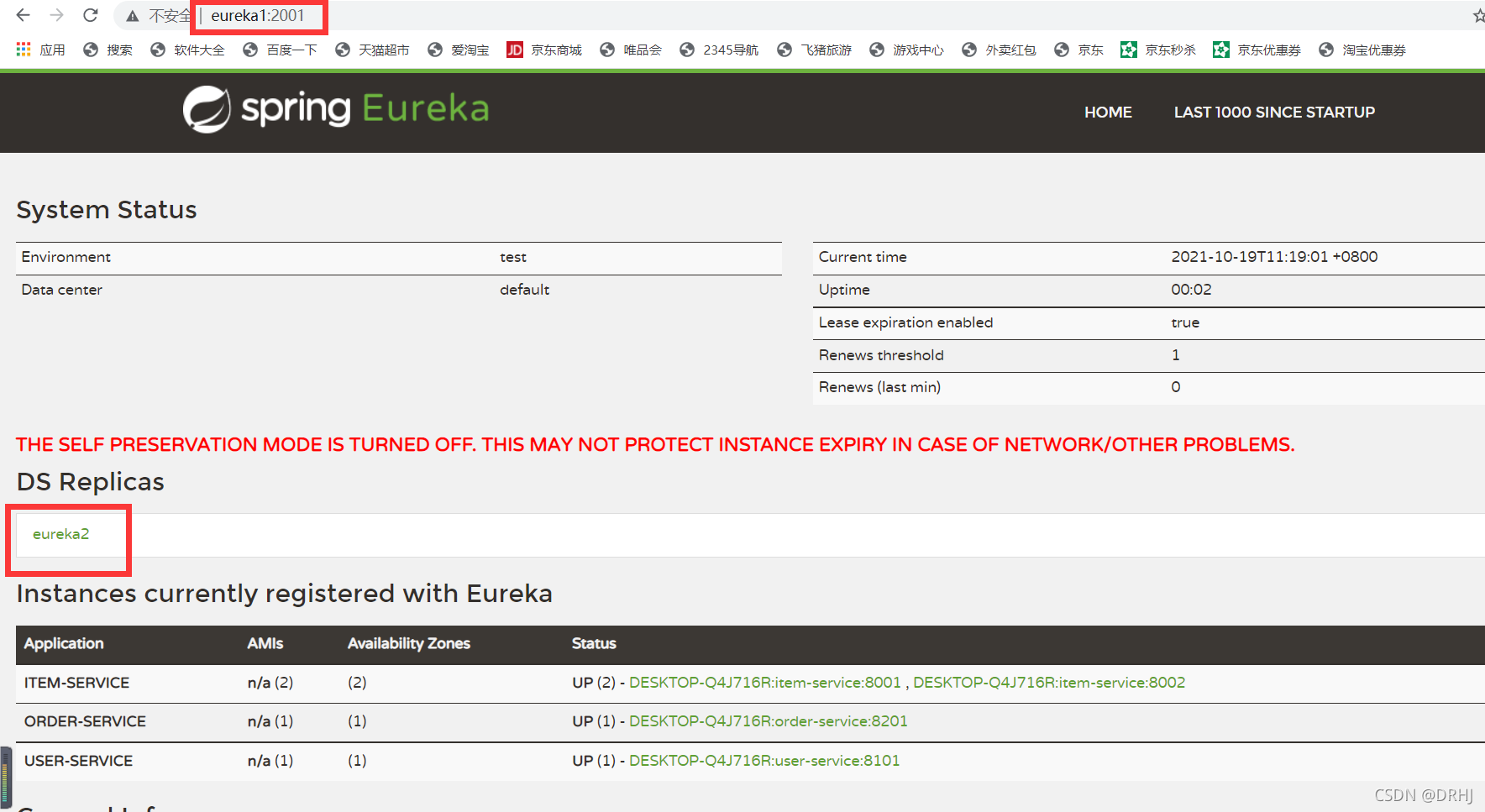The width and height of the screenshot is (1485, 812).
Task: Click the self preservation warning text
Action: [x=655, y=444]
